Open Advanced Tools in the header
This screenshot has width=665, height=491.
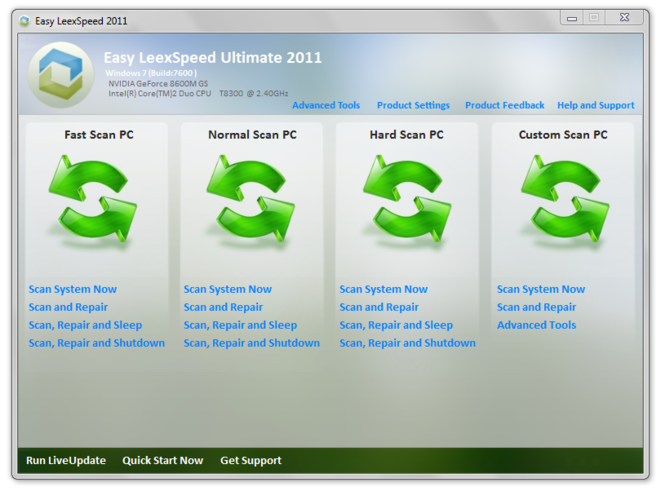click(326, 105)
